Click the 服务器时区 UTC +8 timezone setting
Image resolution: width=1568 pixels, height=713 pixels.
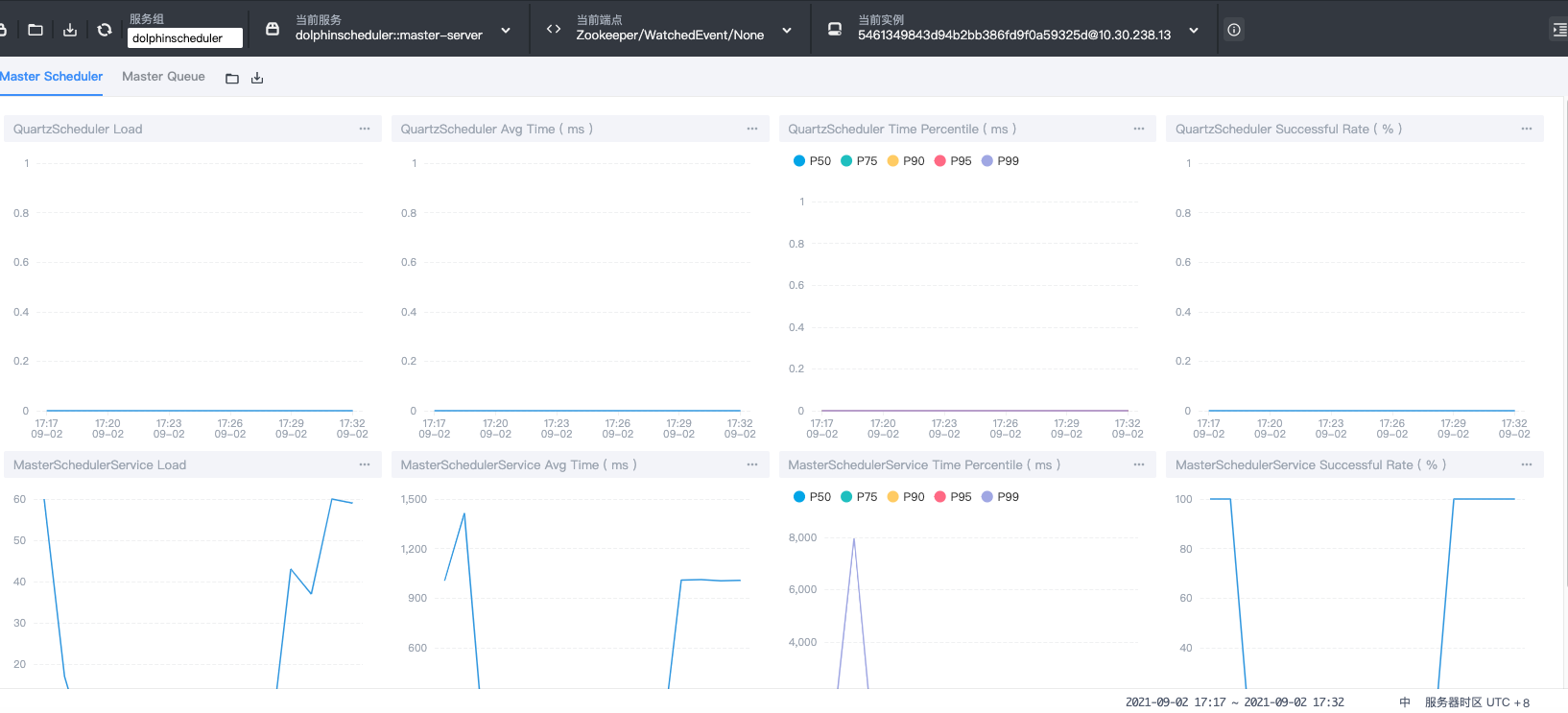[1478, 702]
